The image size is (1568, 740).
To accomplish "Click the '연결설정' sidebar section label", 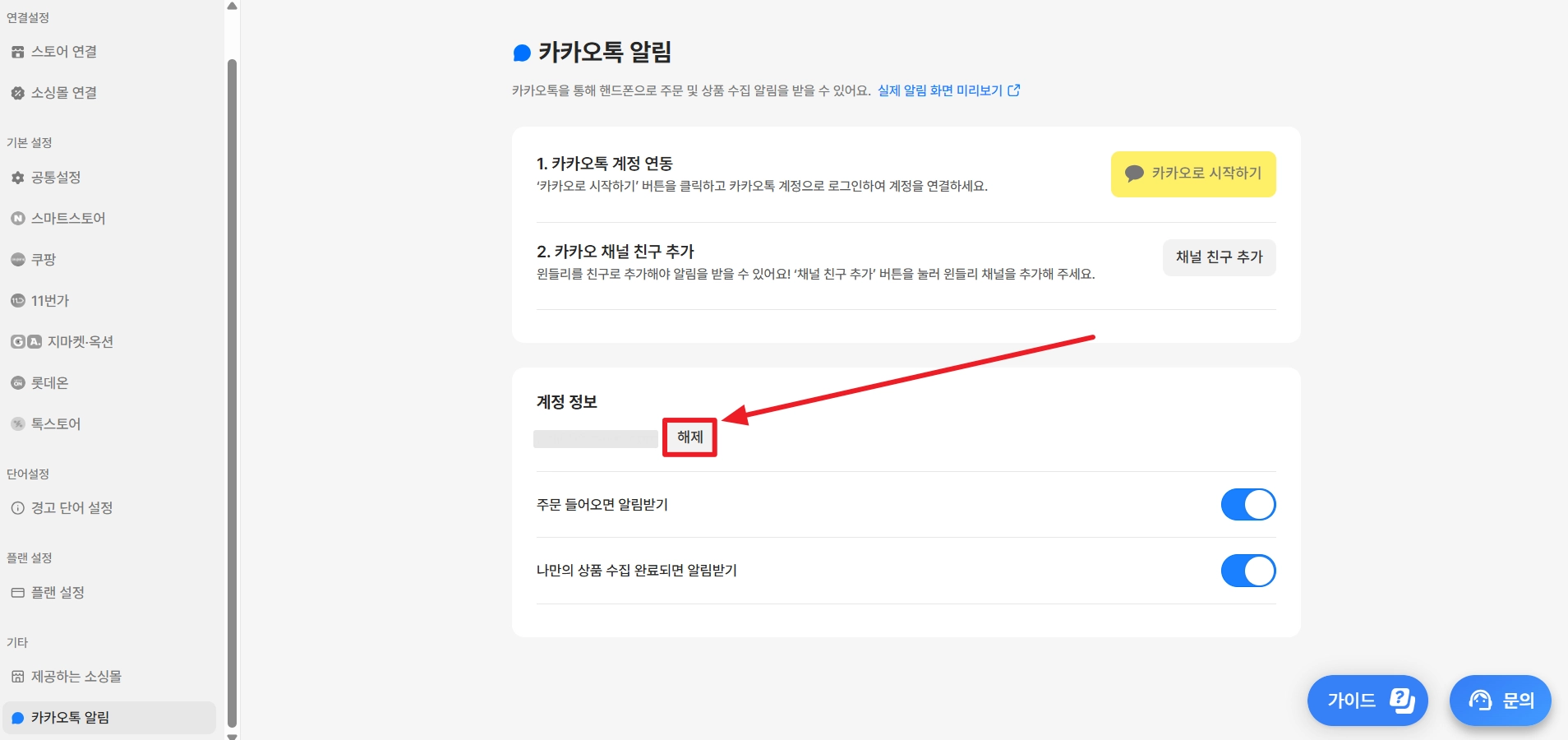I will point(28,17).
